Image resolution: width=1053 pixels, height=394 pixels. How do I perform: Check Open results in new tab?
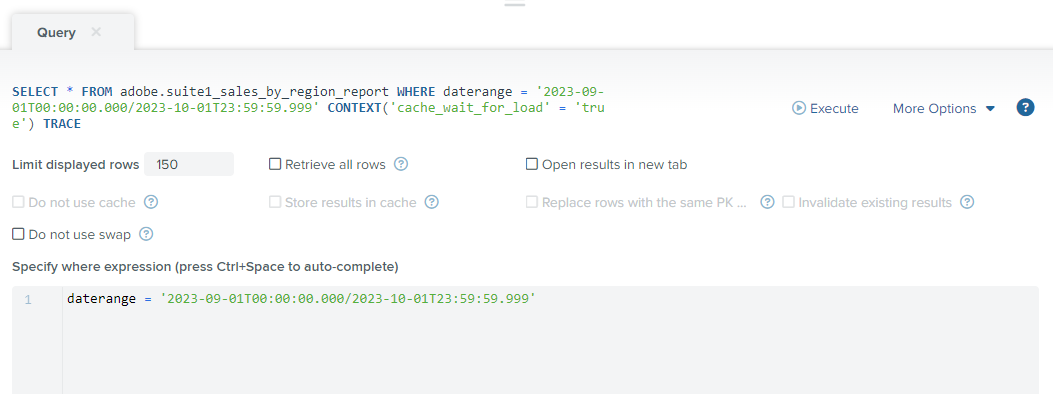click(x=532, y=164)
